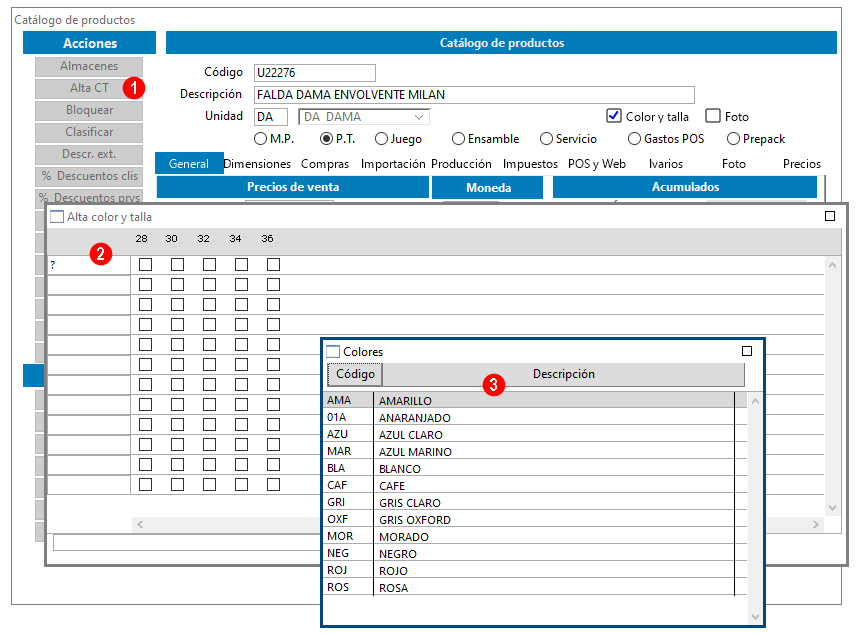Choose the Juego radio option
Viewport: 858px width, 634px height.
pos(381,139)
